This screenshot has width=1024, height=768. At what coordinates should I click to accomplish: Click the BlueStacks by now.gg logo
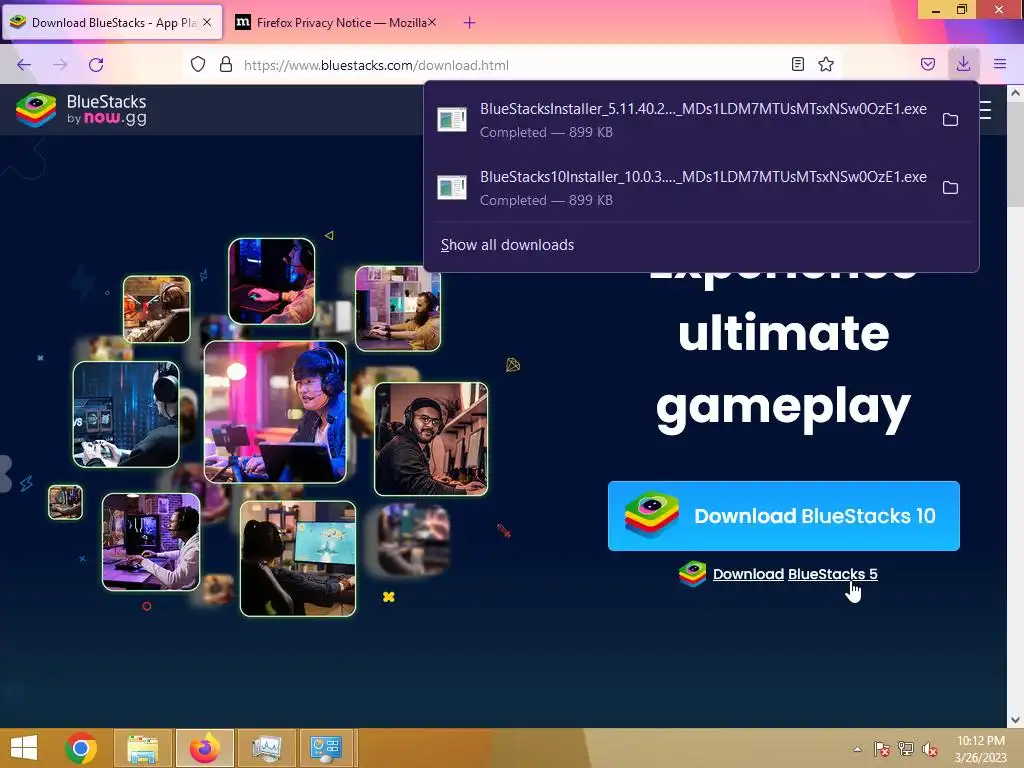pyautogui.click(x=81, y=109)
